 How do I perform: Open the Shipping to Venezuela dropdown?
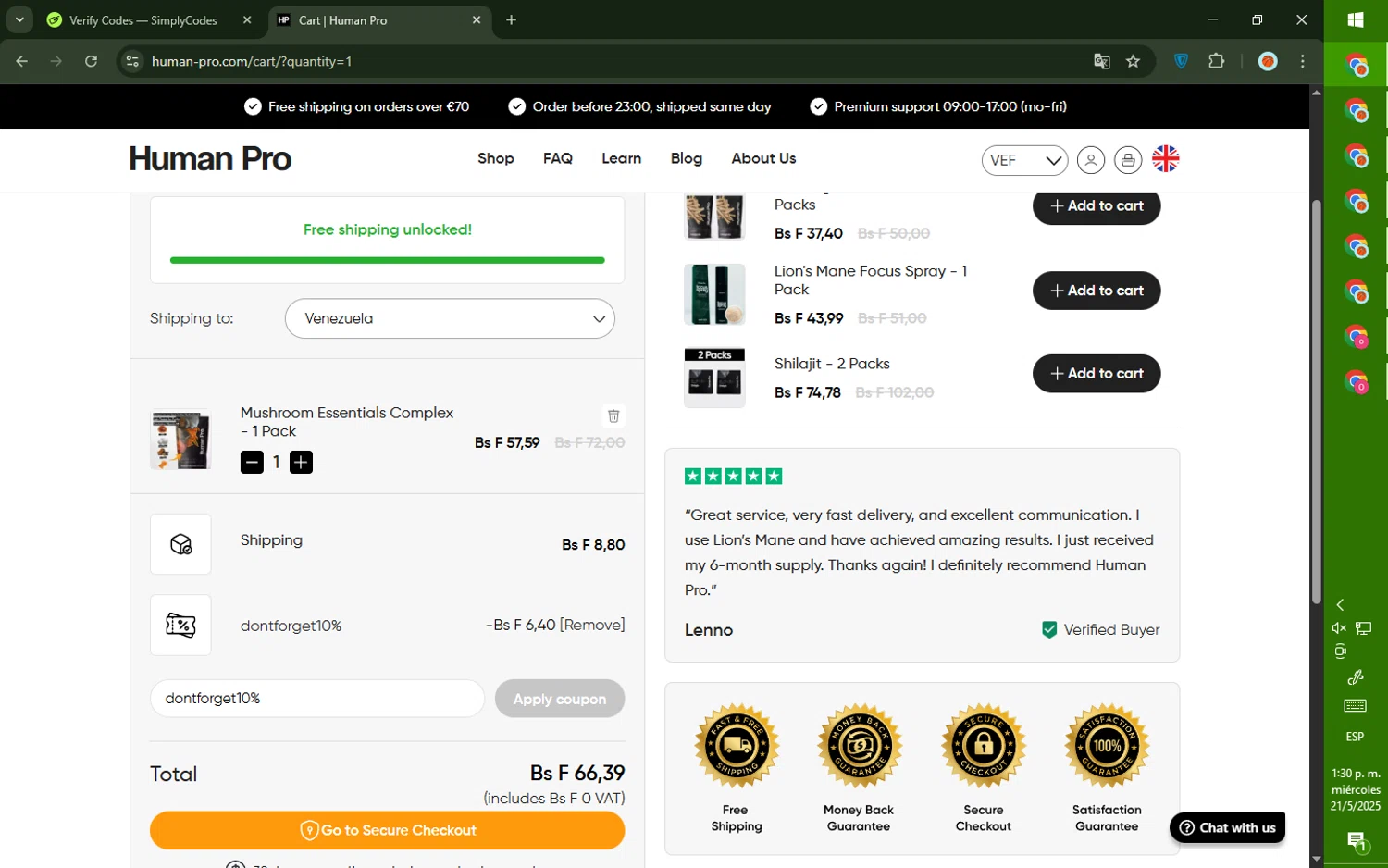[x=450, y=318]
